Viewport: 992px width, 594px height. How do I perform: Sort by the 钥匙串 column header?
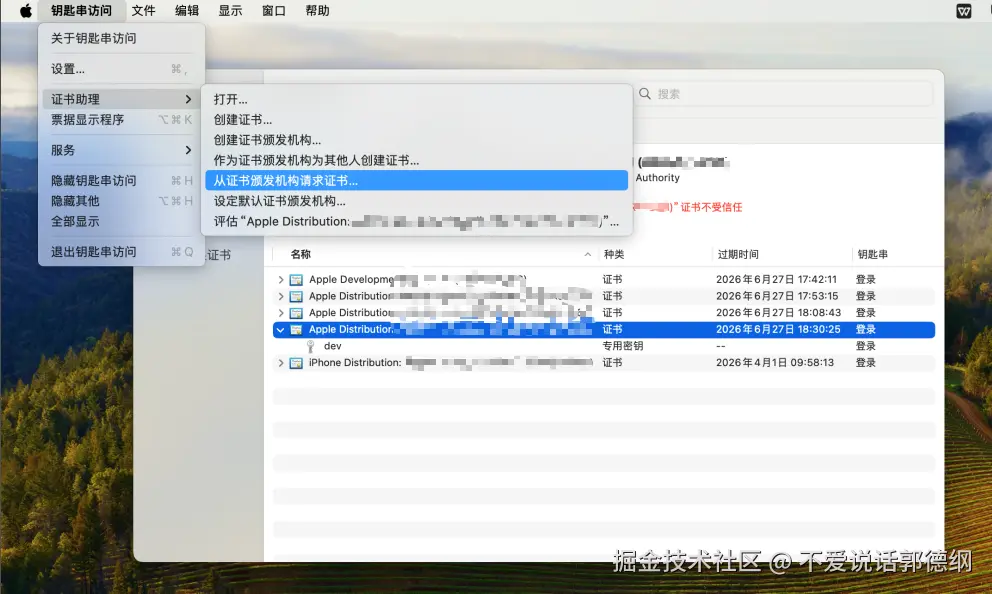click(x=872, y=254)
